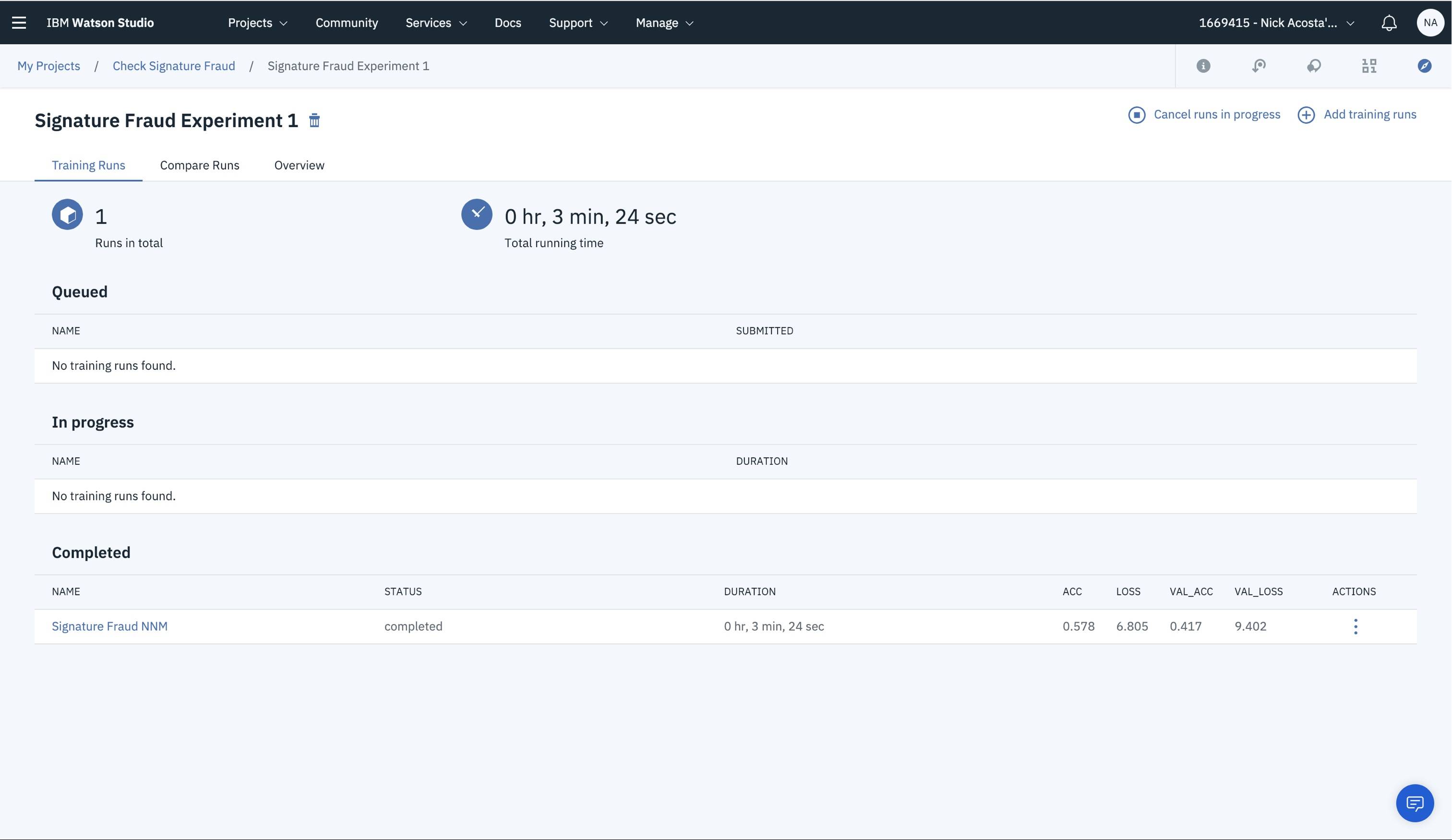1452x840 pixels.
Task: Open the Docs menu item
Action: (508, 23)
